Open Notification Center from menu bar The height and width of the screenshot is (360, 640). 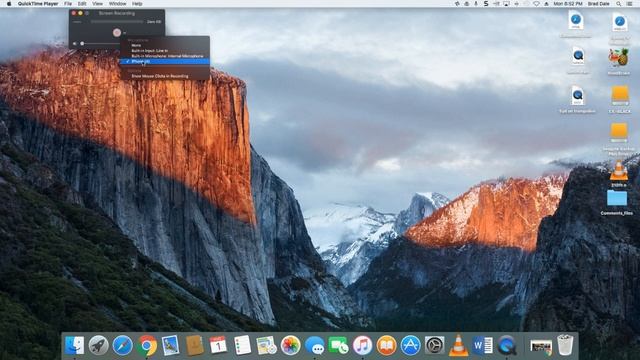click(x=630, y=4)
